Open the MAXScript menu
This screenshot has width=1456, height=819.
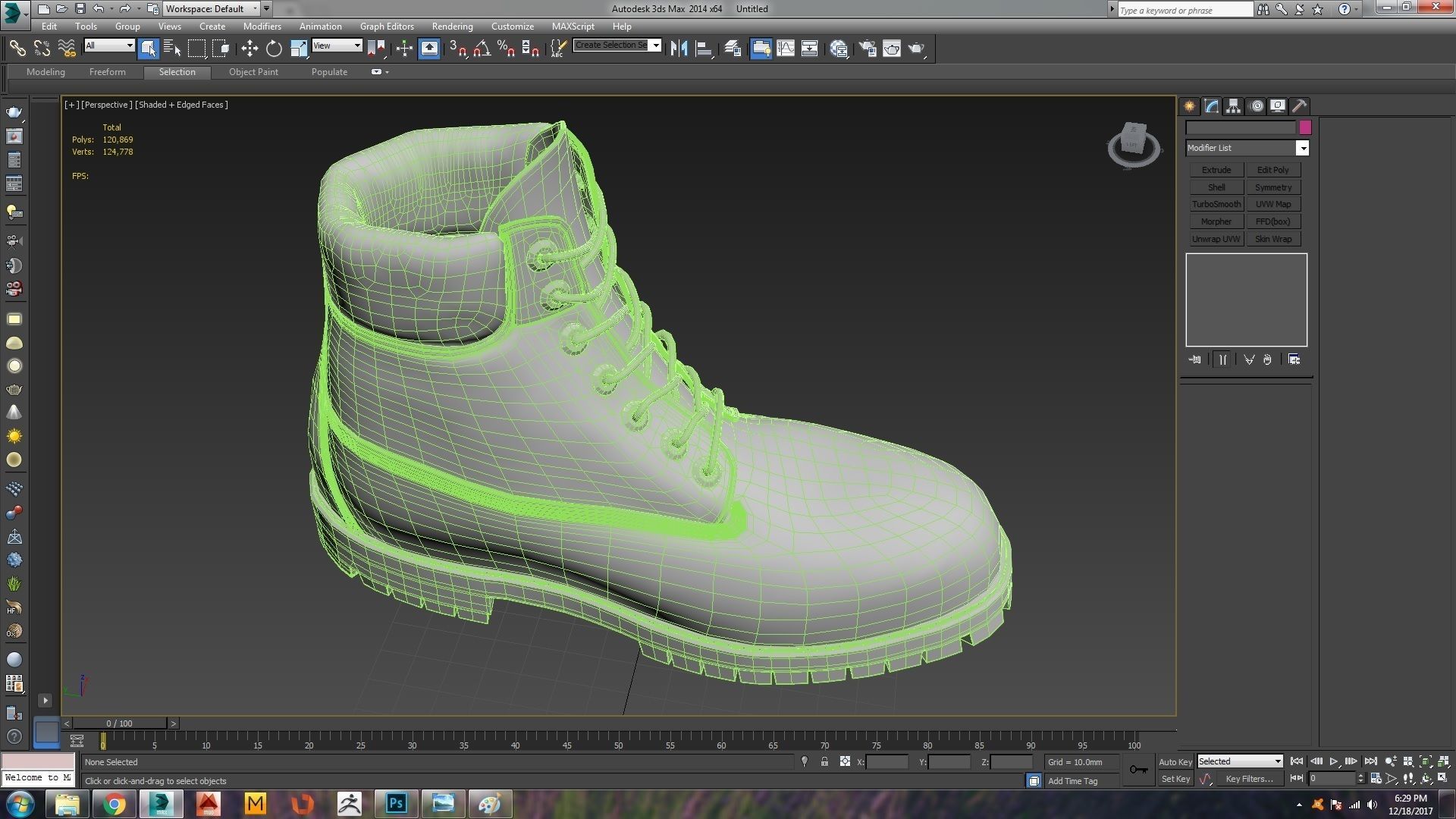(573, 26)
